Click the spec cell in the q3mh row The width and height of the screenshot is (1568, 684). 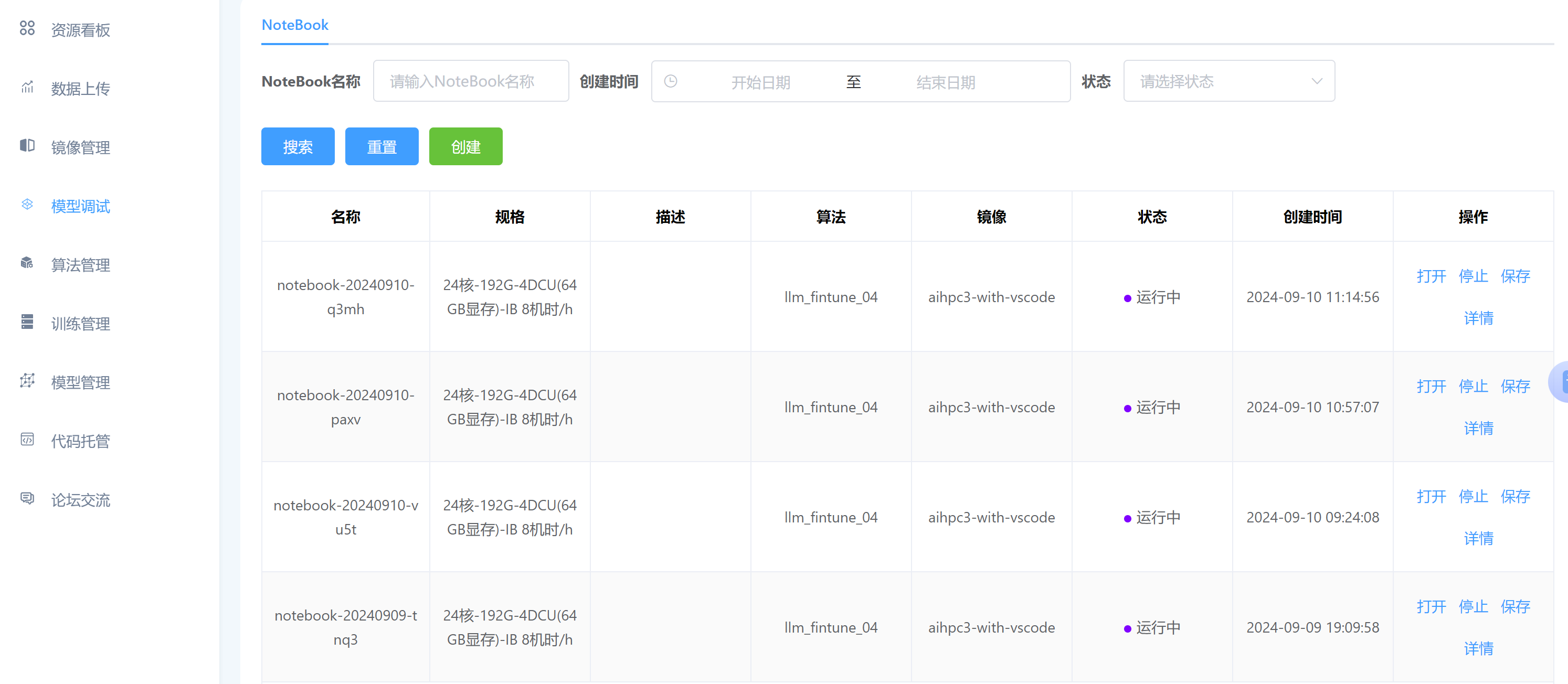[x=510, y=297]
